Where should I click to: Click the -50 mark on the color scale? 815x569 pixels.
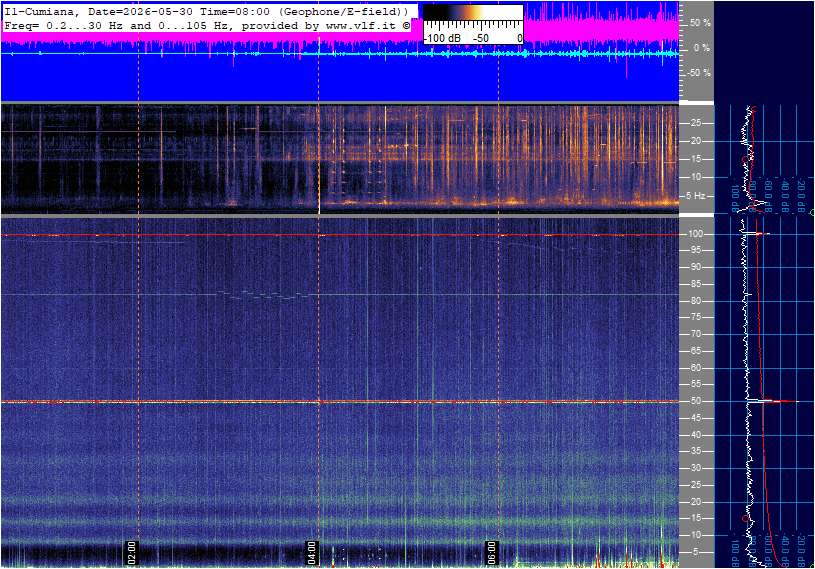(x=480, y=38)
